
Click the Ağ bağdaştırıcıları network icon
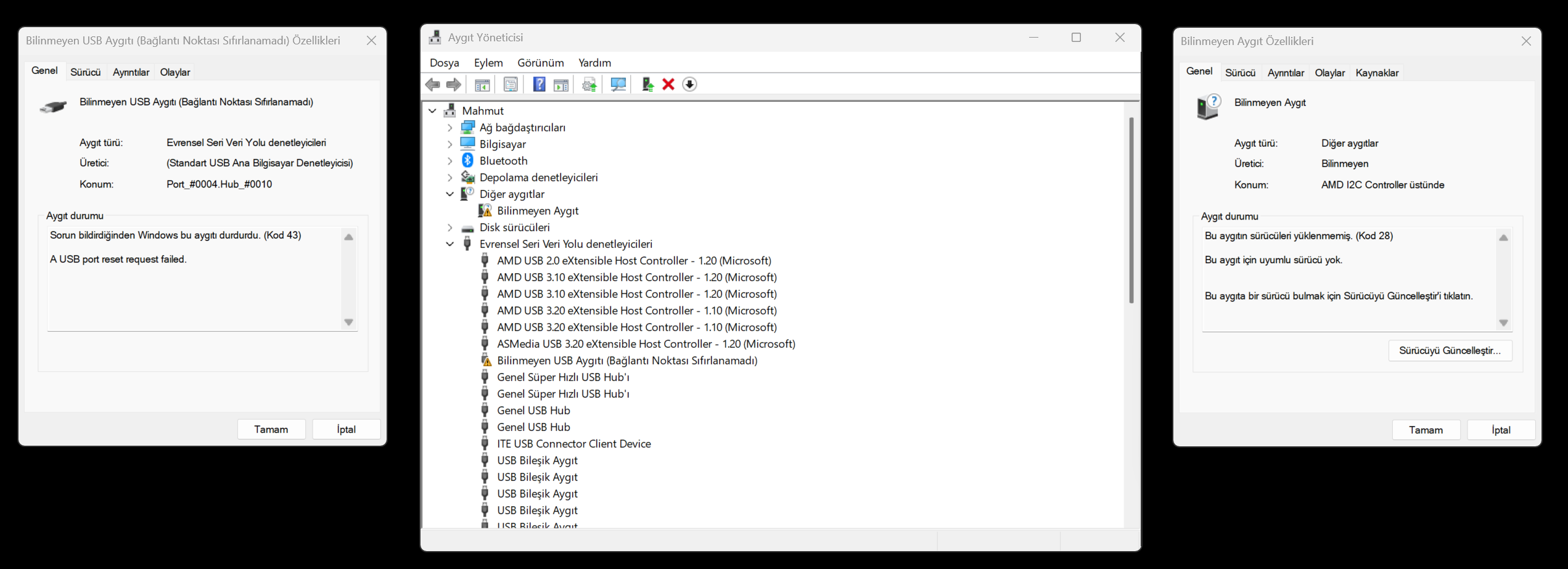click(468, 127)
